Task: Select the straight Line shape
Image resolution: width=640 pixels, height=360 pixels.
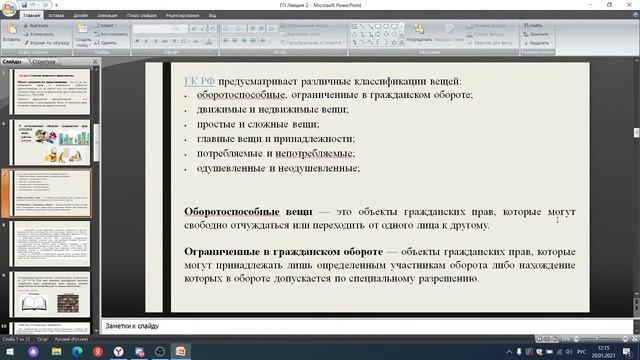Action: [362, 27]
